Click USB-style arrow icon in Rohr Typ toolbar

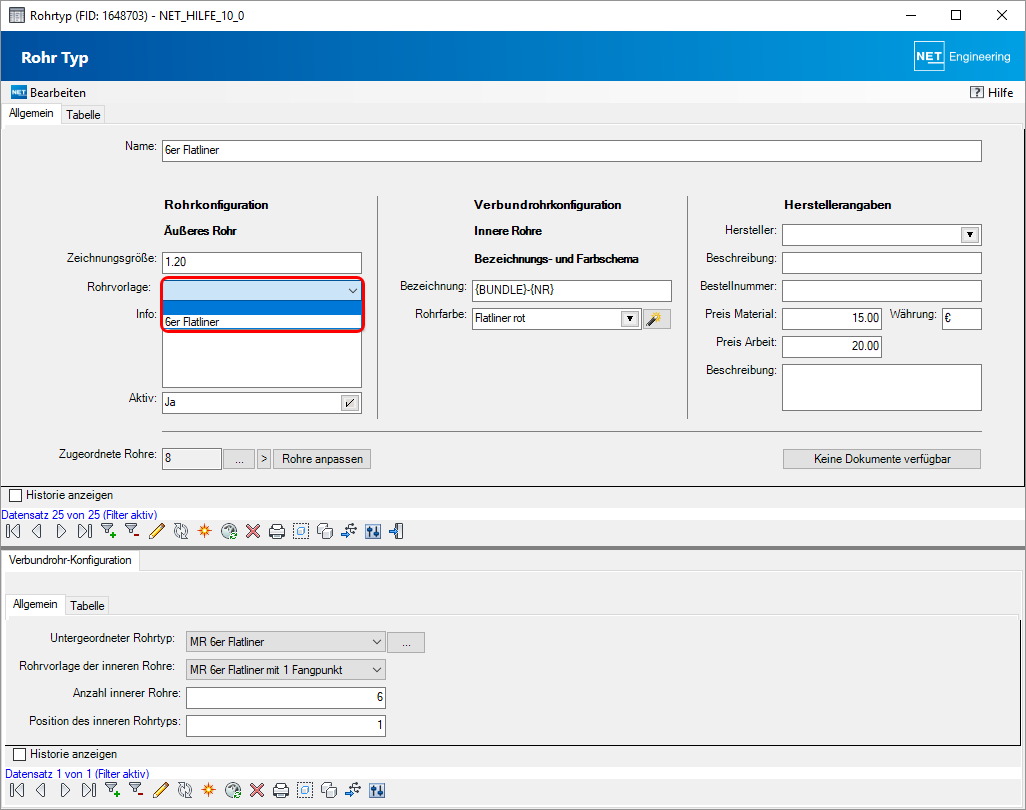click(x=349, y=531)
